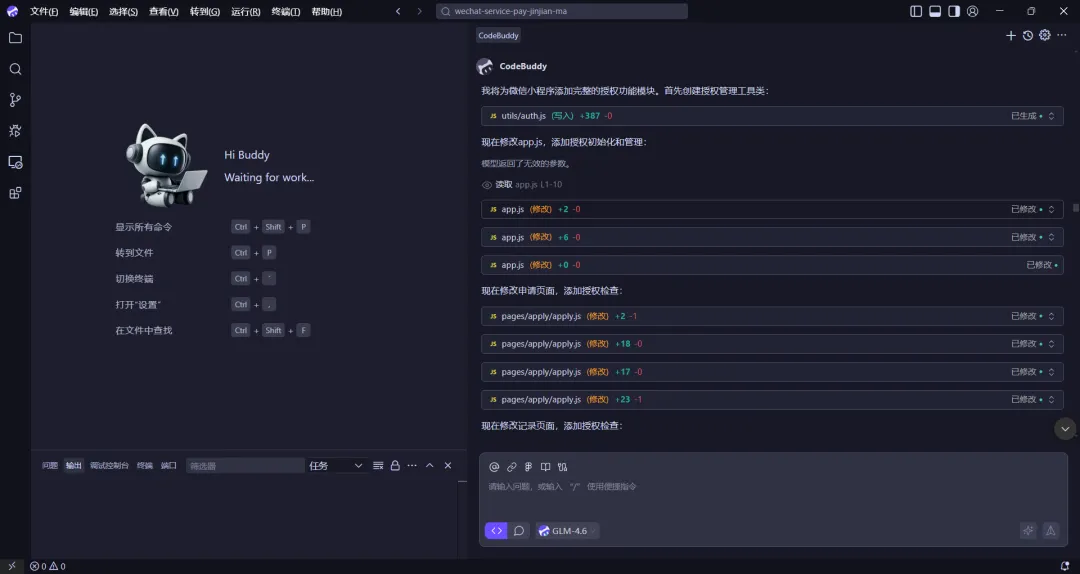This screenshot has width=1080, height=574.
Task: Clear output with the list-clear icon
Action: (x=378, y=466)
